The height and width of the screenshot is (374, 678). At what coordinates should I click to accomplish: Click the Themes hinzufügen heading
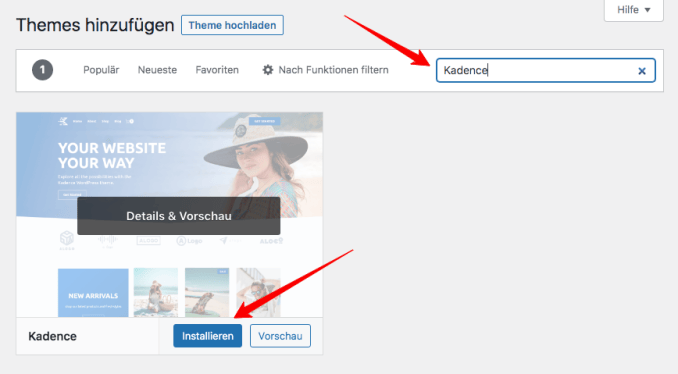pyautogui.click(x=95, y=25)
